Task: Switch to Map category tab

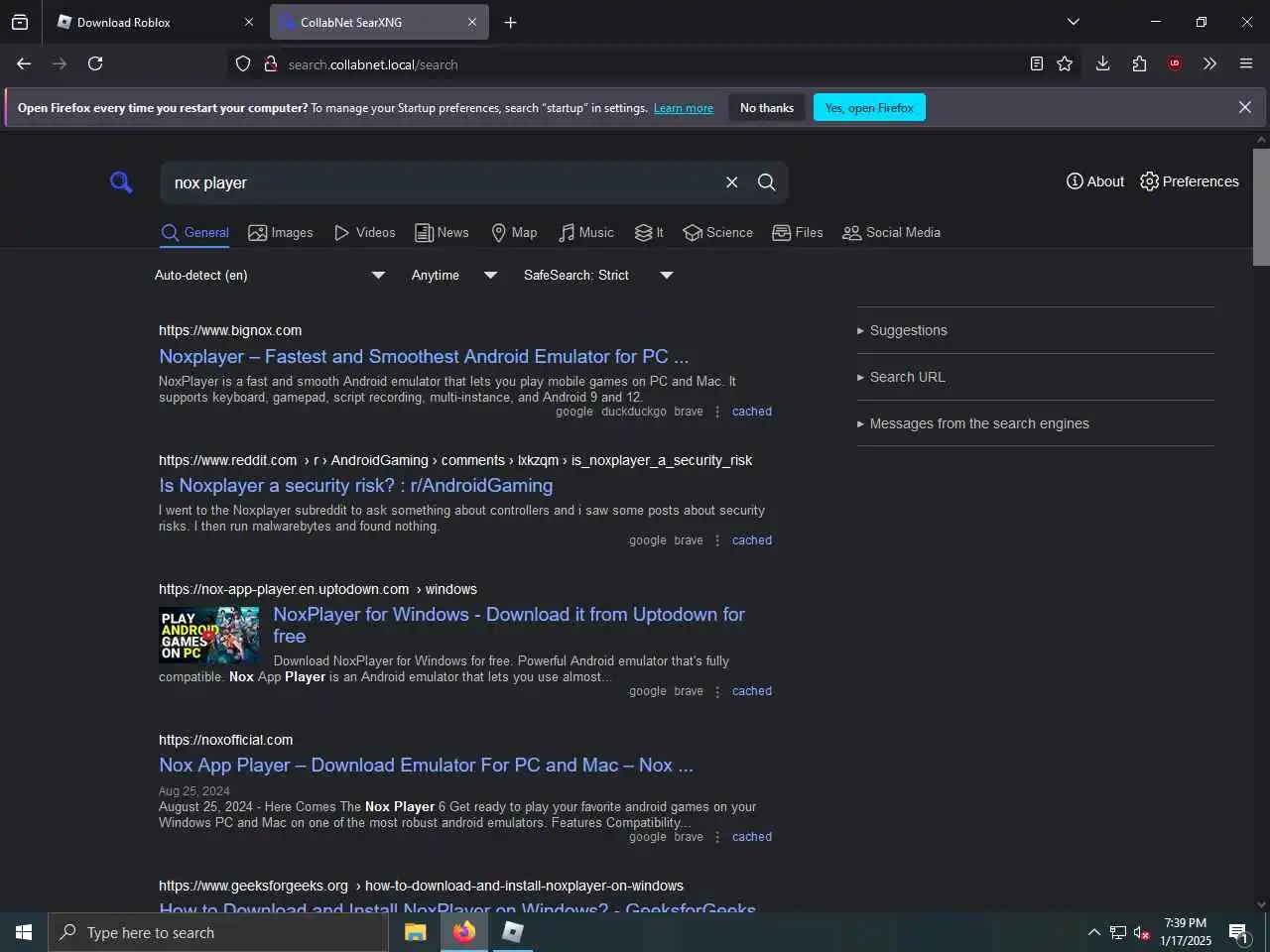Action: pos(514,232)
